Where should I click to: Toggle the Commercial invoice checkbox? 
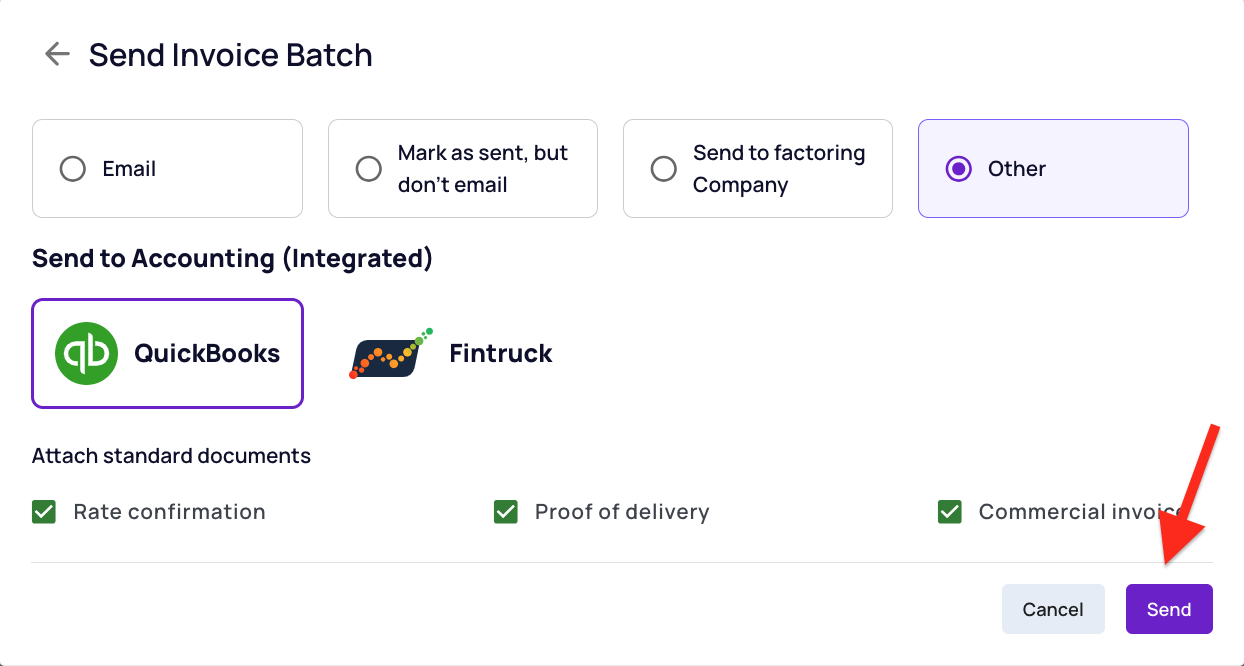coord(950,512)
